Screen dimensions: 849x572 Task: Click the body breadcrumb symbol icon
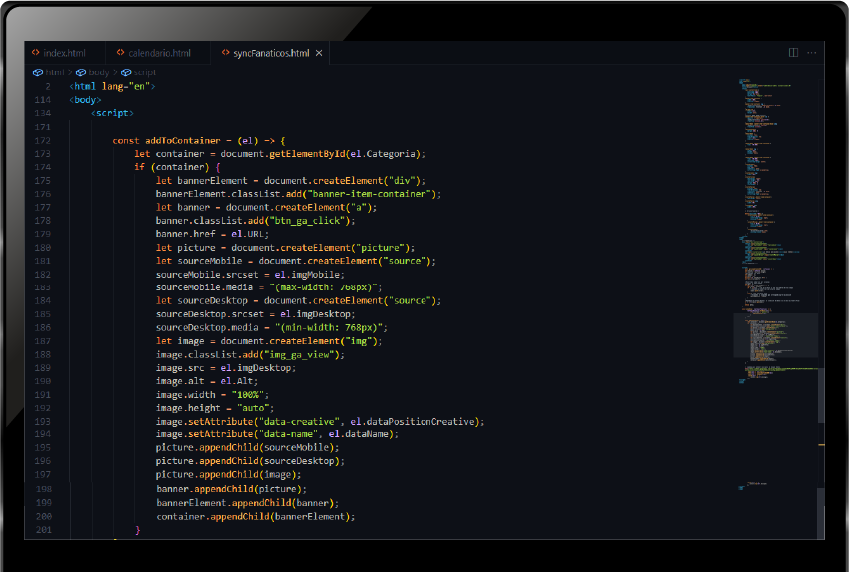(81, 72)
